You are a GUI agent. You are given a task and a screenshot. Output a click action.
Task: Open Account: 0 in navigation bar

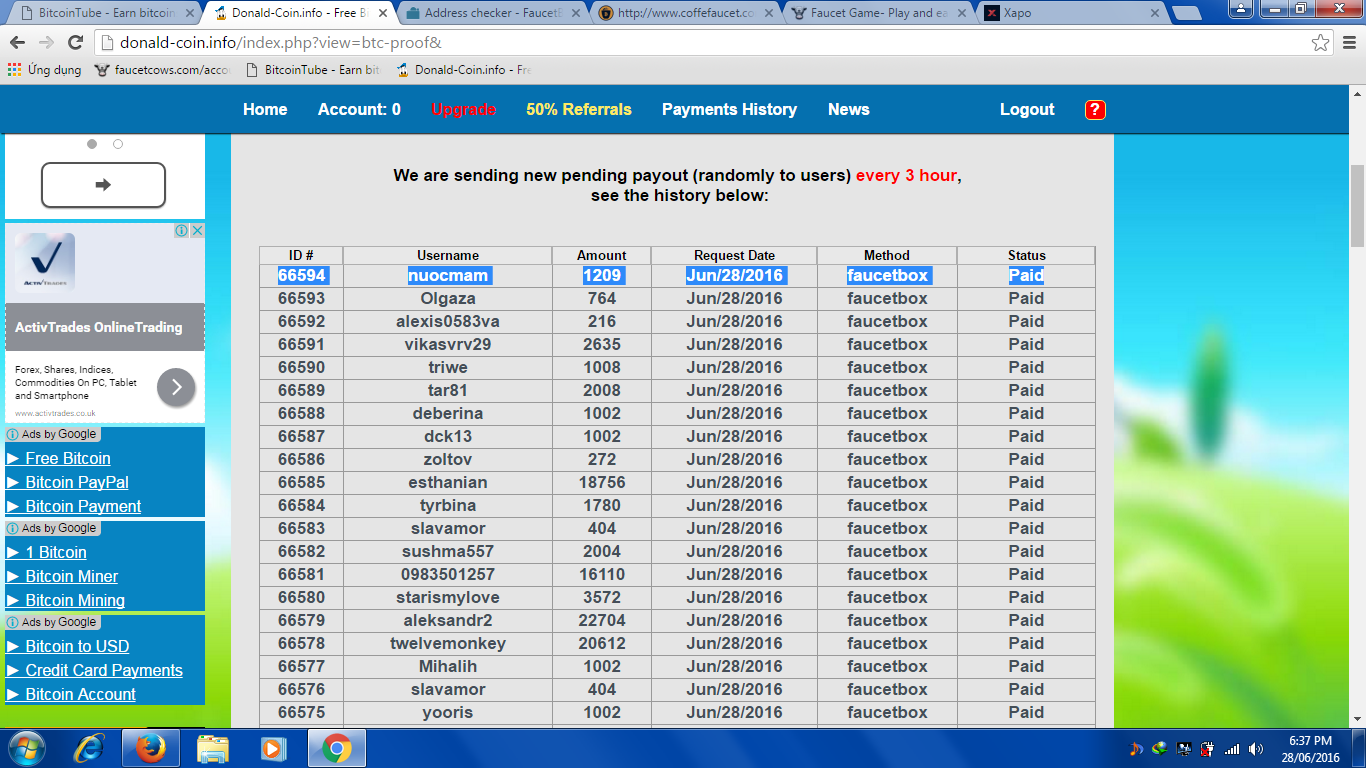click(x=359, y=110)
